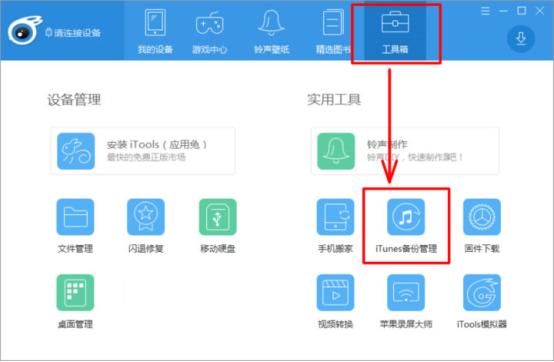Go to the 精选图书 tab
The image size is (554, 362).
point(333,31)
